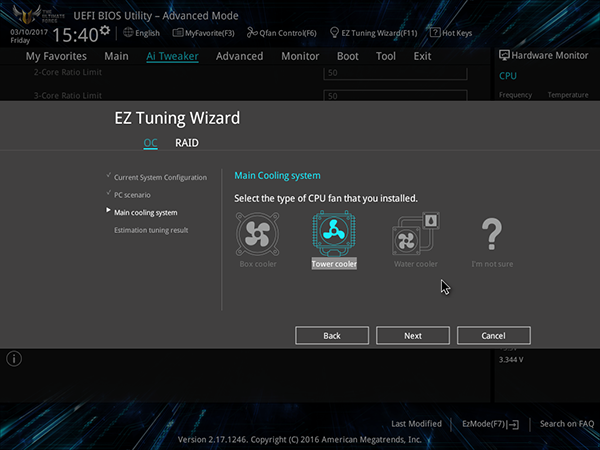Viewport: 600px width, 450px height.
Task: Click the info icon at bottom left
Action: 14,359
